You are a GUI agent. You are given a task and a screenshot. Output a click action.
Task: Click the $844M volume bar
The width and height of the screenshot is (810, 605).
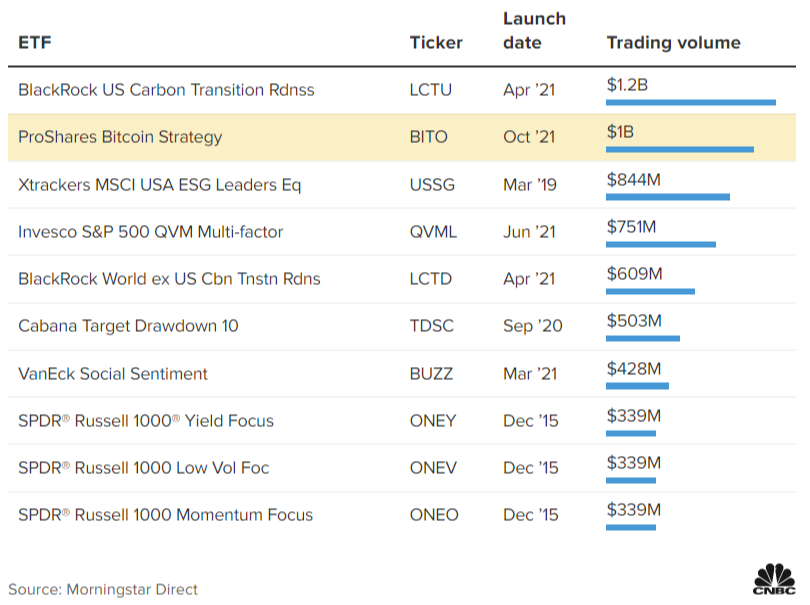tap(668, 197)
